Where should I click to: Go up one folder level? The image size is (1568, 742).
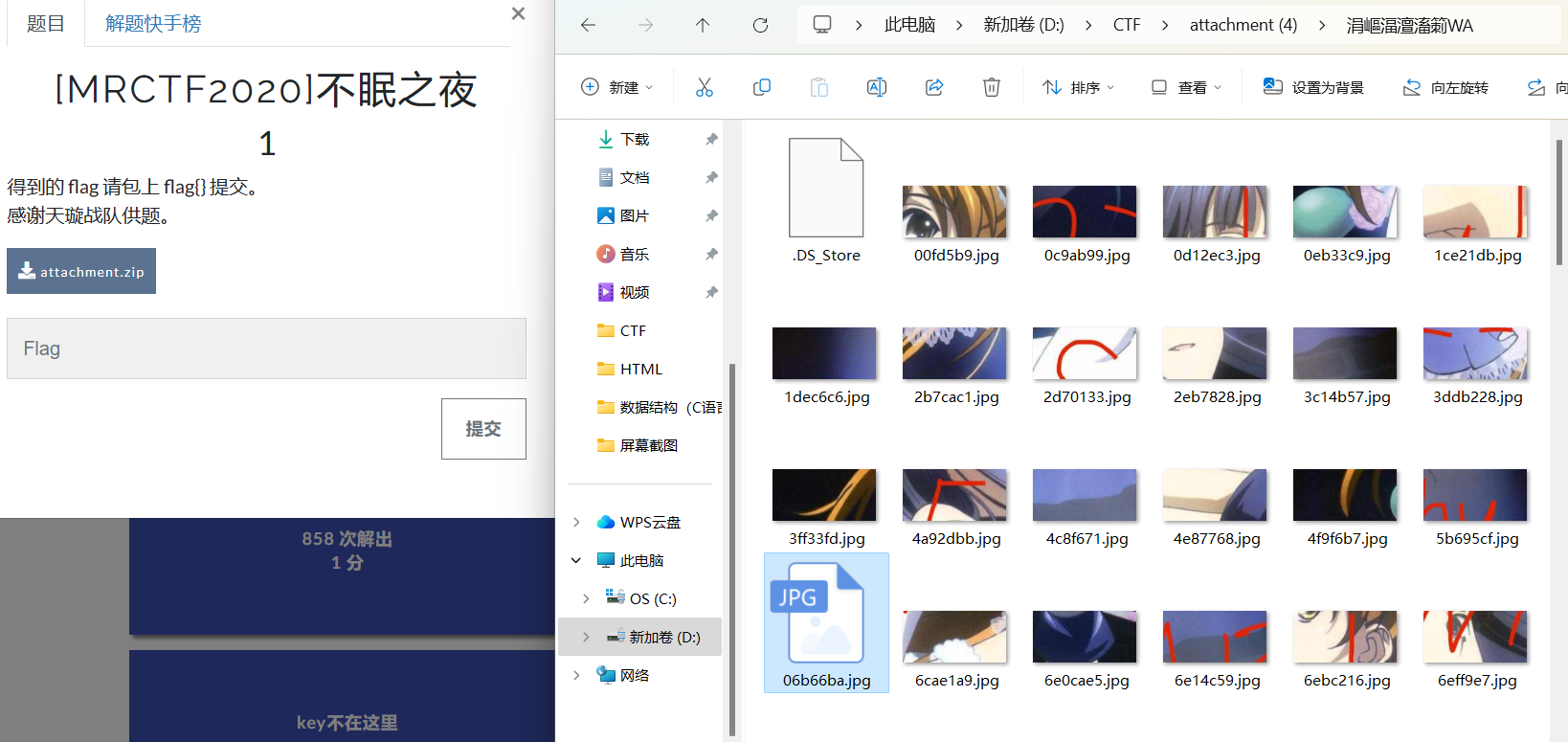coord(703,25)
